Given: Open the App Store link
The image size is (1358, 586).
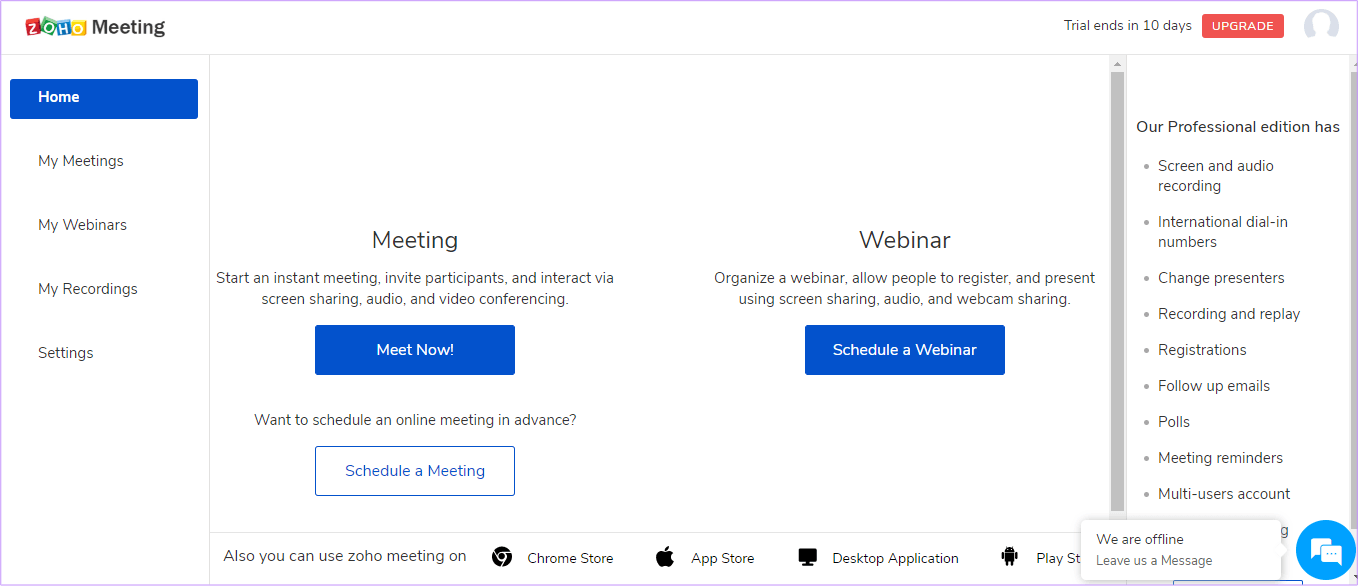Looking at the screenshot, I should (x=723, y=558).
